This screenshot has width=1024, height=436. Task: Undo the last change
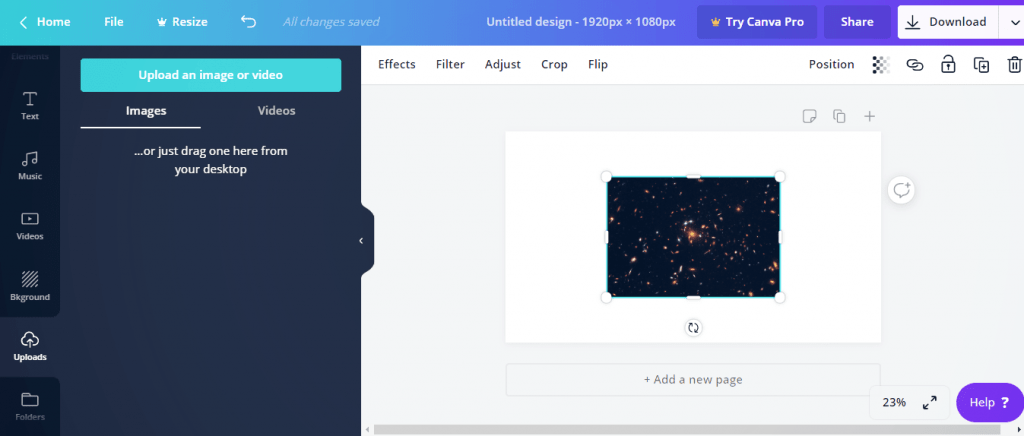[248, 22]
